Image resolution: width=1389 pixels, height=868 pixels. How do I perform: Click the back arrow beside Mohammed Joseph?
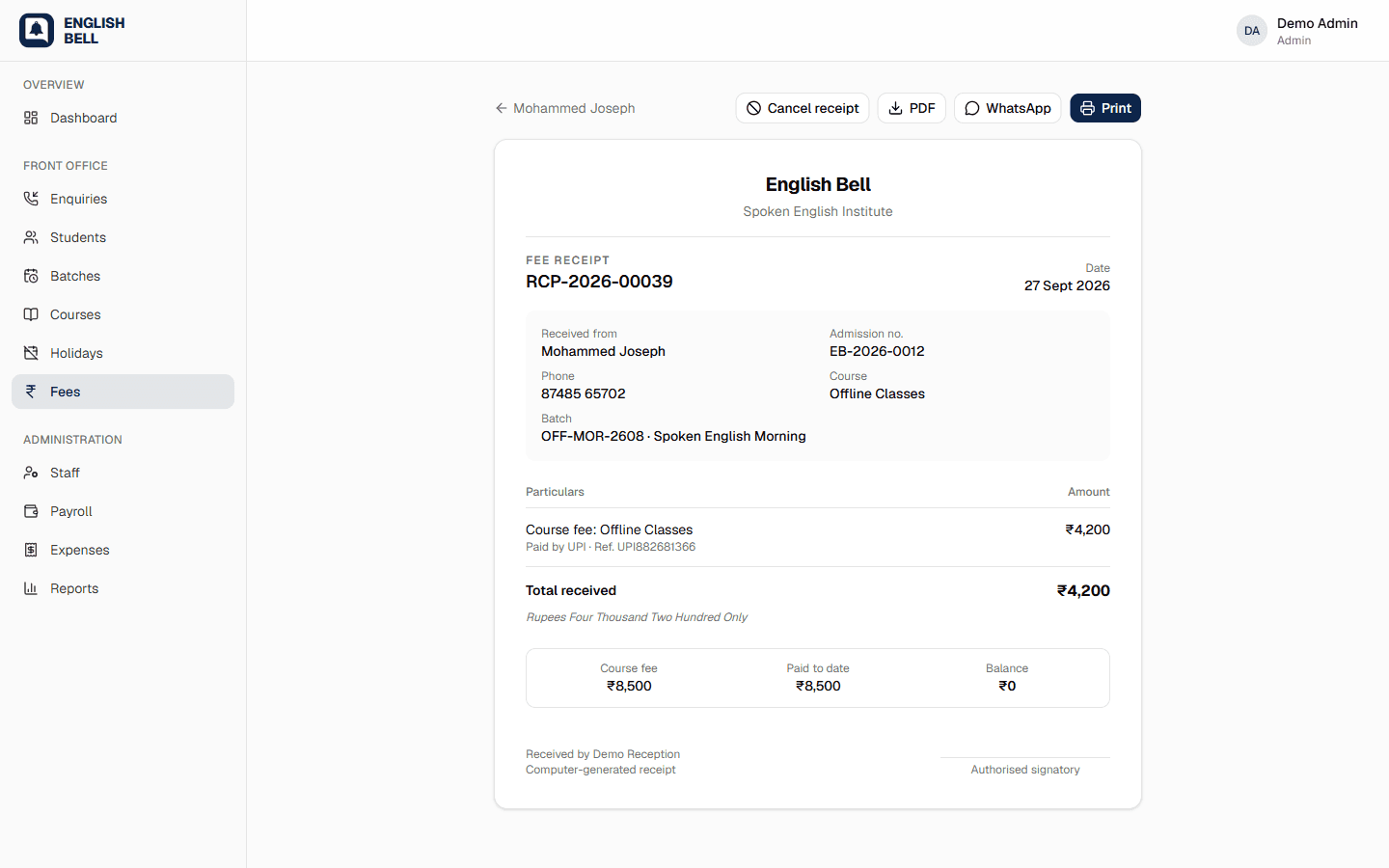pyautogui.click(x=502, y=108)
